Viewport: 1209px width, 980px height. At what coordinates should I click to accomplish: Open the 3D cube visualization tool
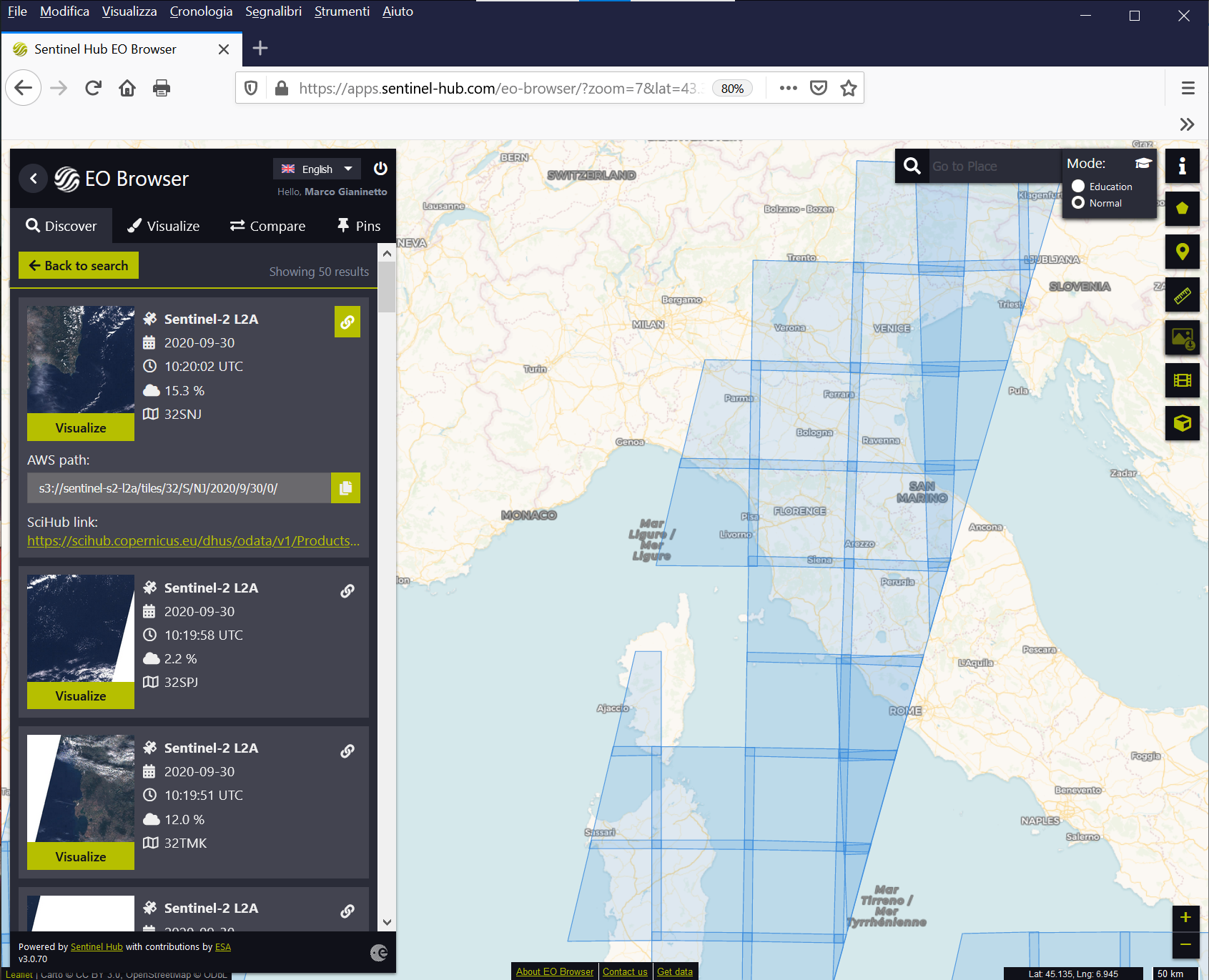1183,423
